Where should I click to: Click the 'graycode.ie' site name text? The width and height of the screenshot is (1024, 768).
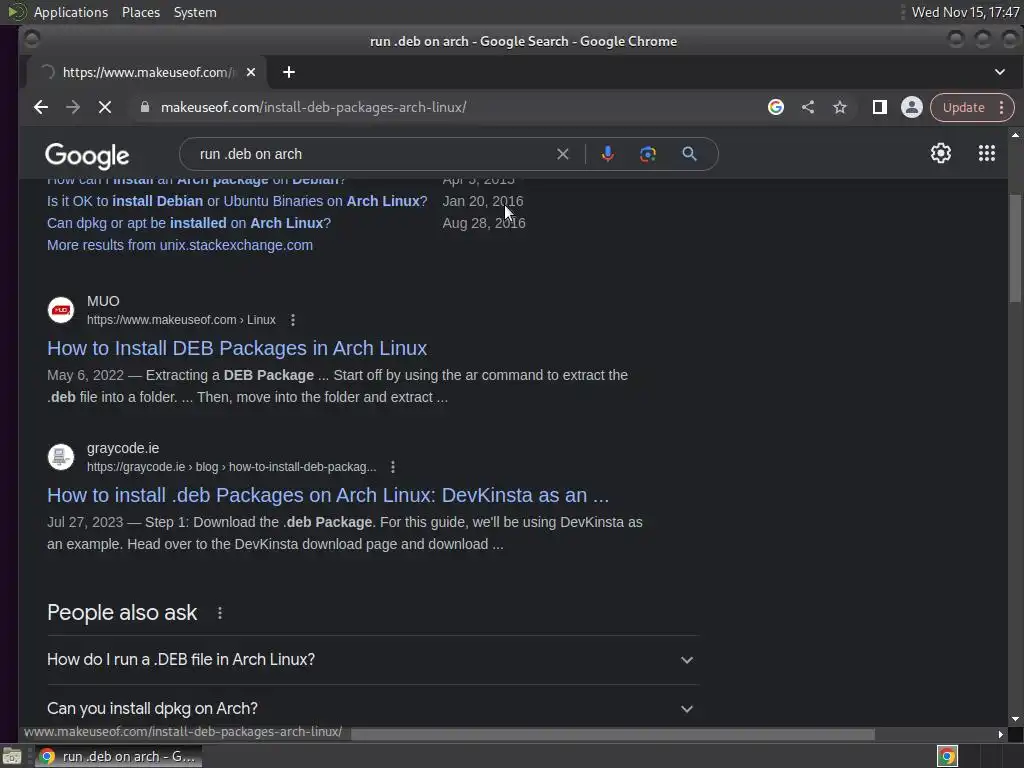click(123, 448)
